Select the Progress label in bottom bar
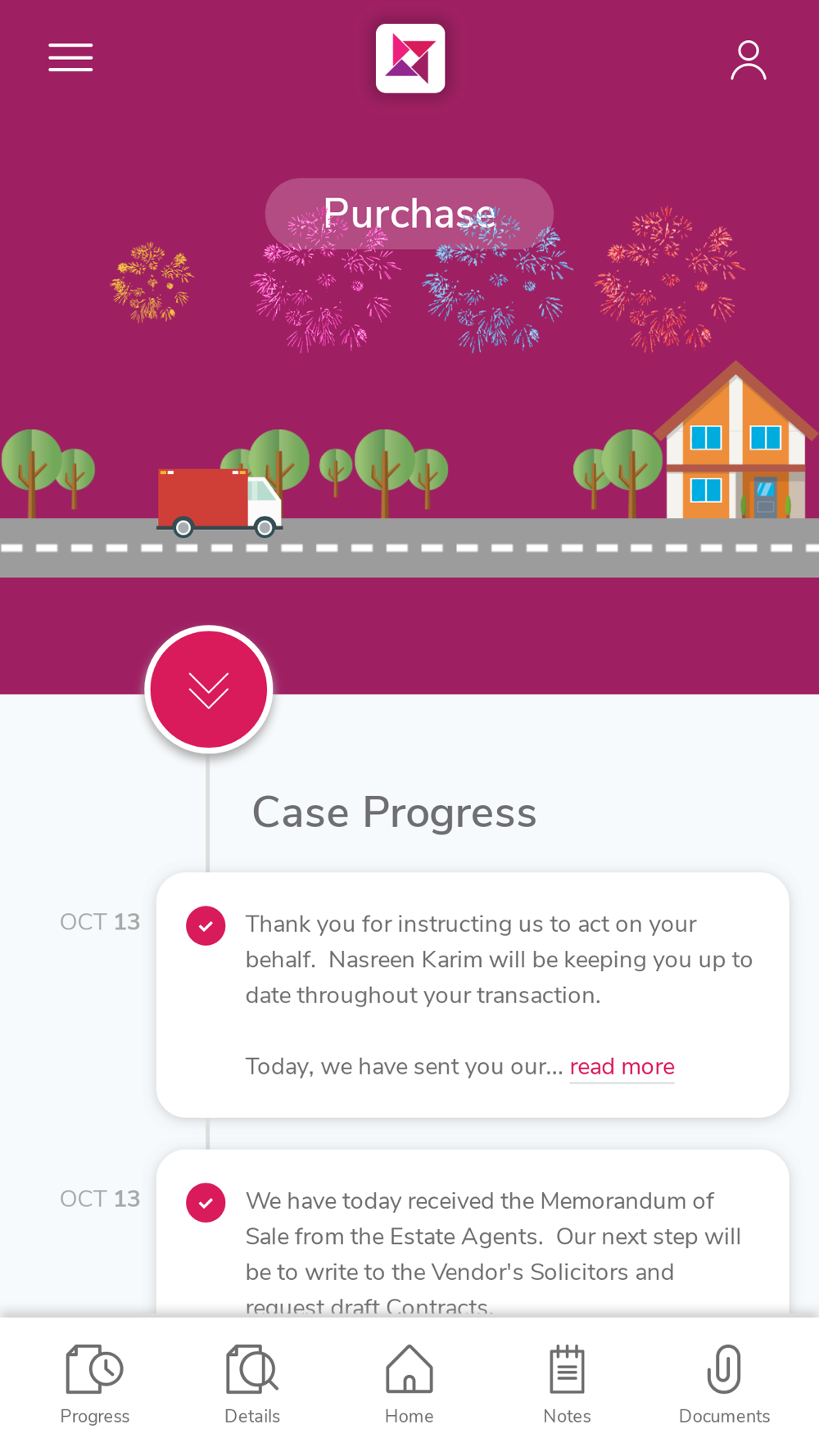The width and height of the screenshot is (819, 1456). coord(95,1416)
